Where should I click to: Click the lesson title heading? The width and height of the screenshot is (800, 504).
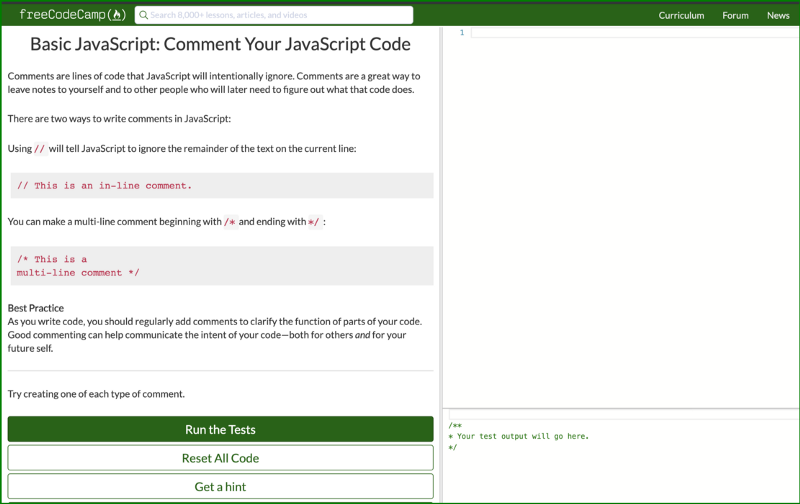tap(220, 44)
